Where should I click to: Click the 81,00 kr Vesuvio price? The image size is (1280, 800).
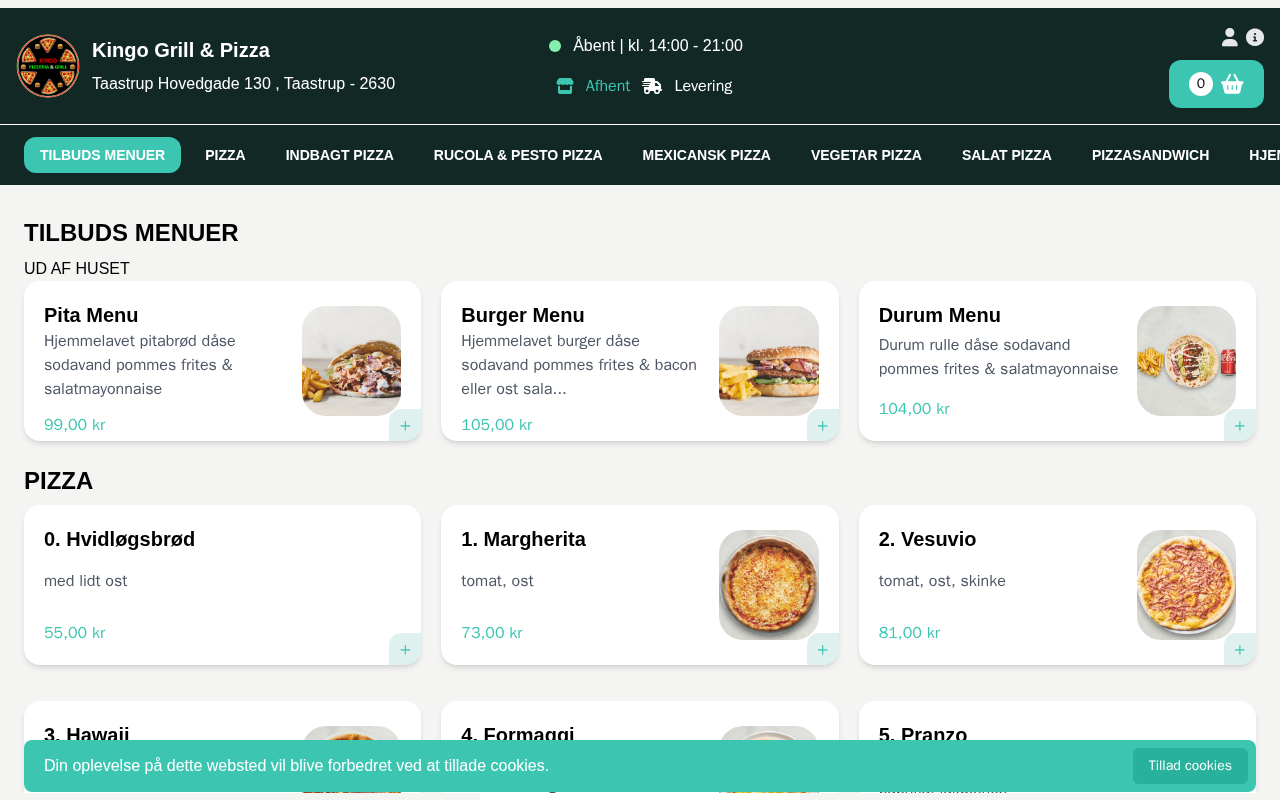pyautogui.click(x=910, y=633)
